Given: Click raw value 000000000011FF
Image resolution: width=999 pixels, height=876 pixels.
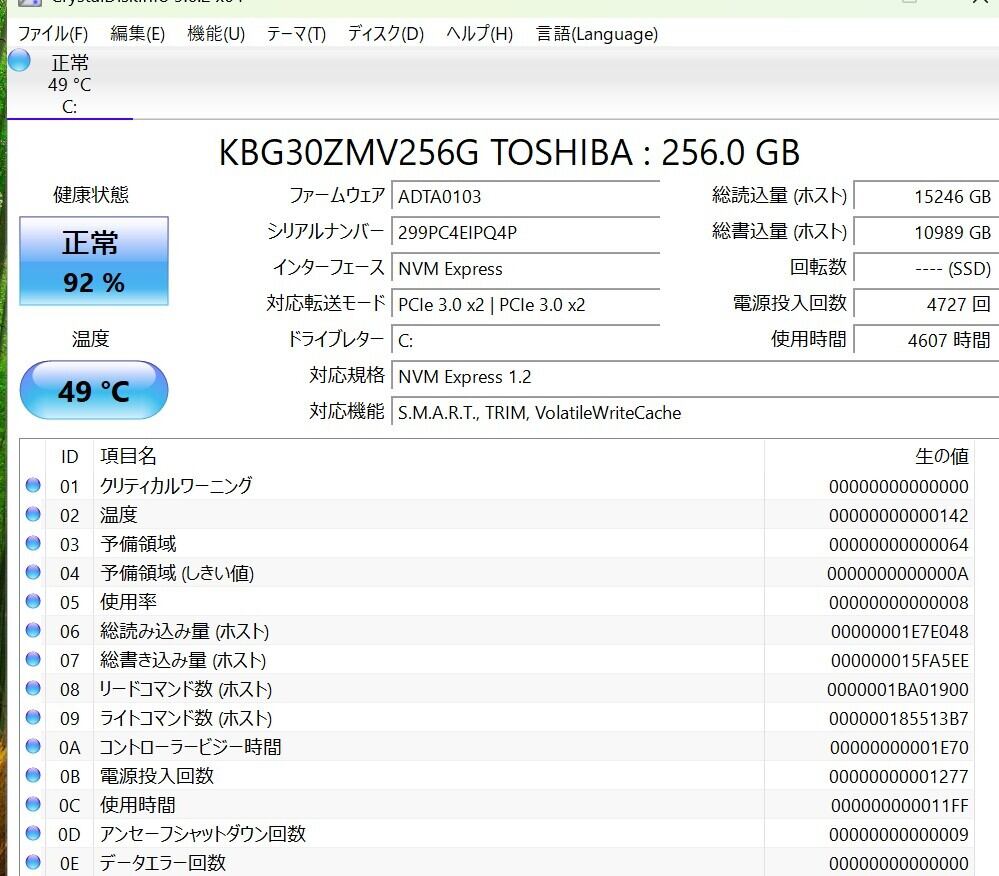Looking at the screenshot, I should (900, 806).
